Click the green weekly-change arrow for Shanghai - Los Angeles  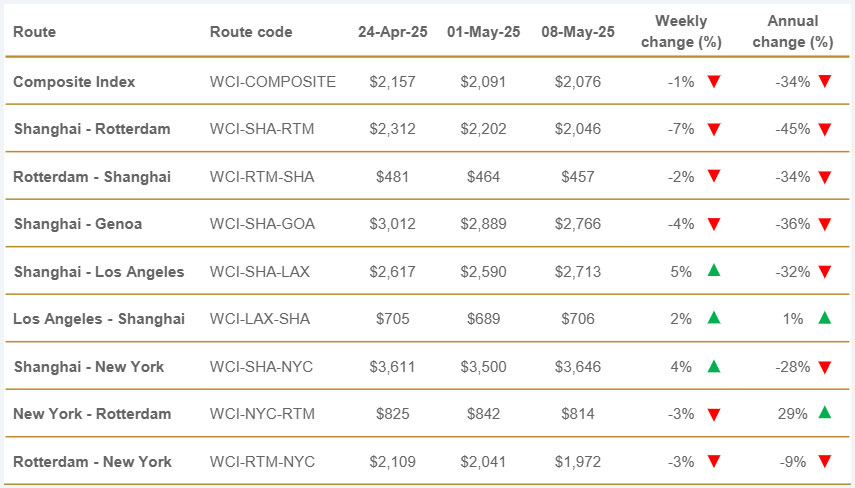coord(714,271)
